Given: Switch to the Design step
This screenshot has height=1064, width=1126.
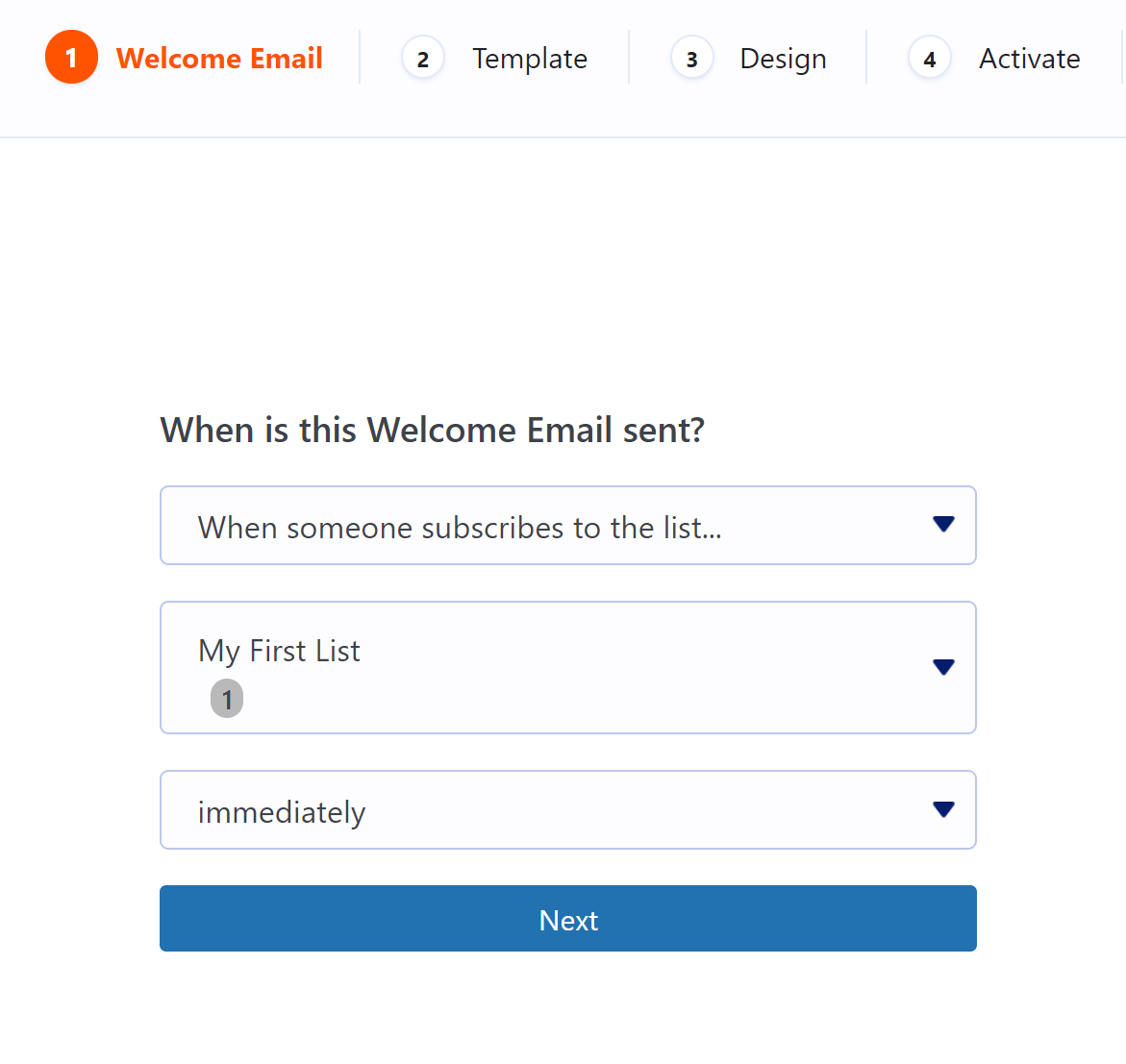Looking at the screenshot, I should [x=783, y=59].
